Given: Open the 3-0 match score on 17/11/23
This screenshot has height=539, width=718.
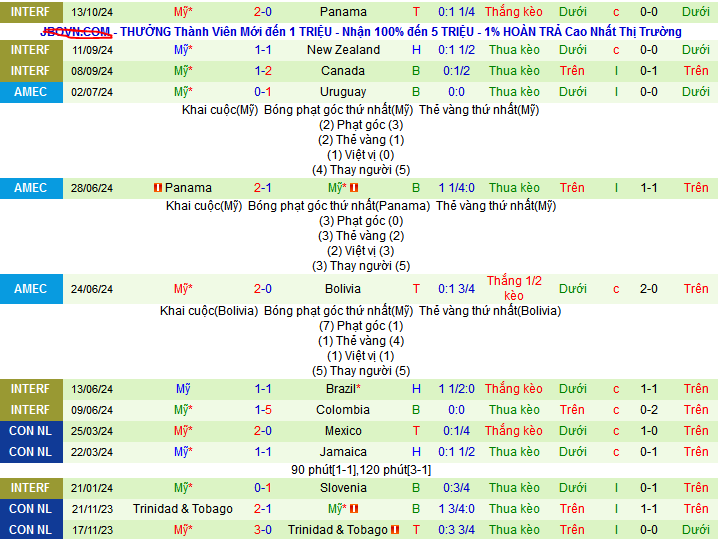Looking at the screenshot, I should point(263,530).
